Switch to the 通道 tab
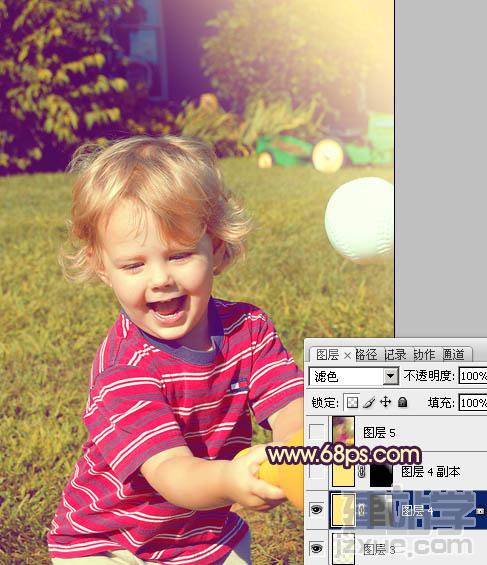Viewport: 487px width, 565px height. pos(454,355)
